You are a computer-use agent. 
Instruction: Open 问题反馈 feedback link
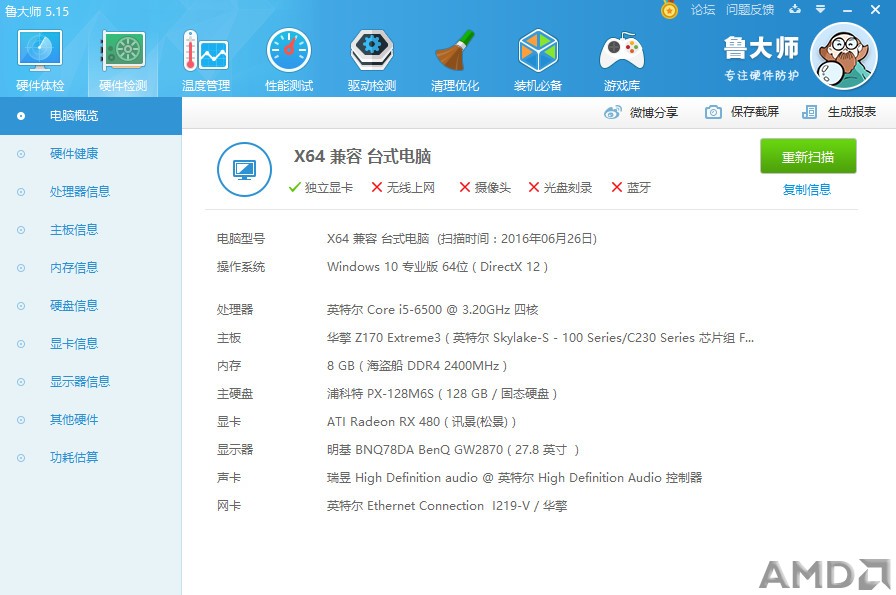coord(750,10)
